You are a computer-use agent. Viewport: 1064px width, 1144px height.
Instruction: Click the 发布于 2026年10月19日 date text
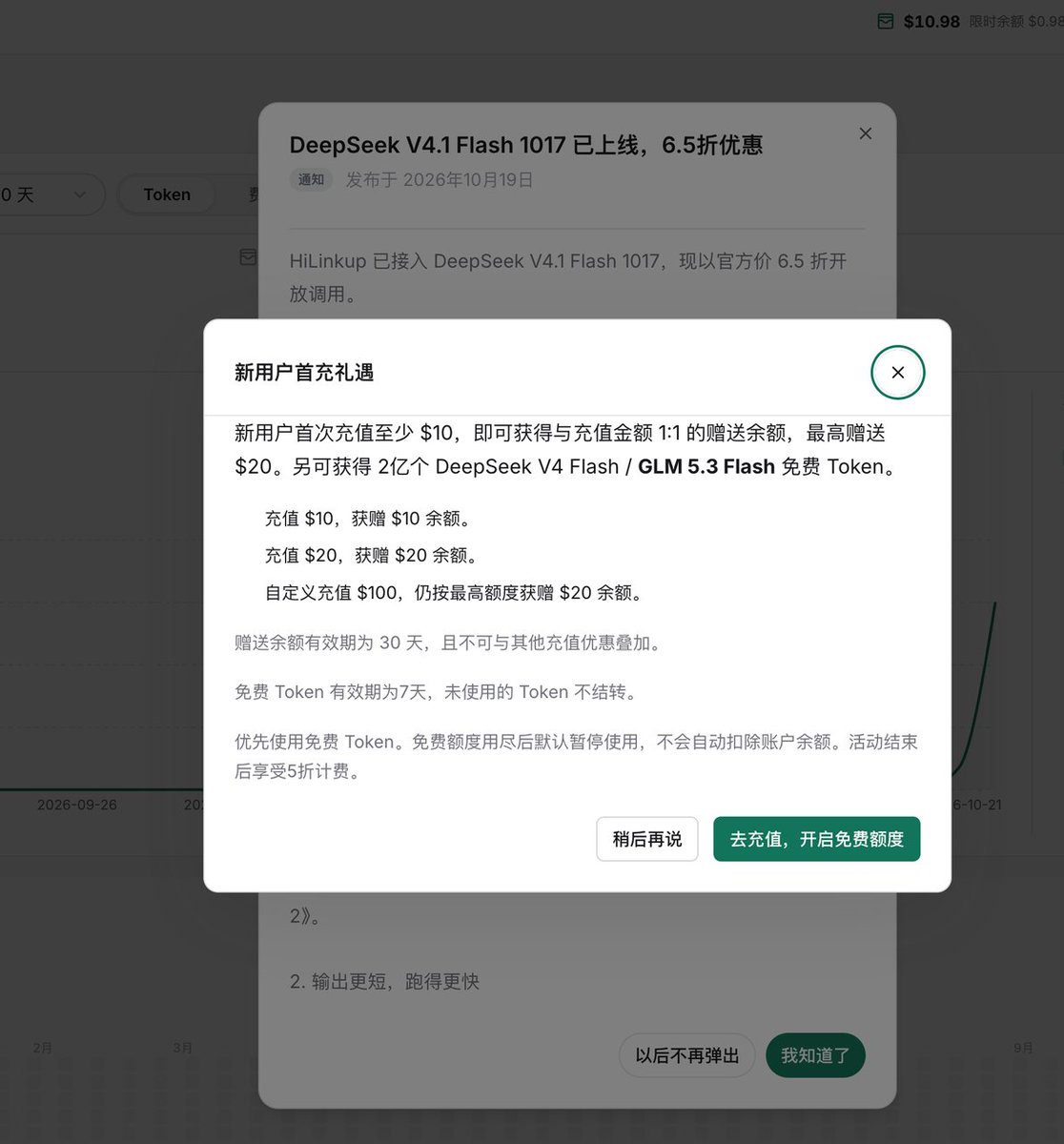pos(440,179)
